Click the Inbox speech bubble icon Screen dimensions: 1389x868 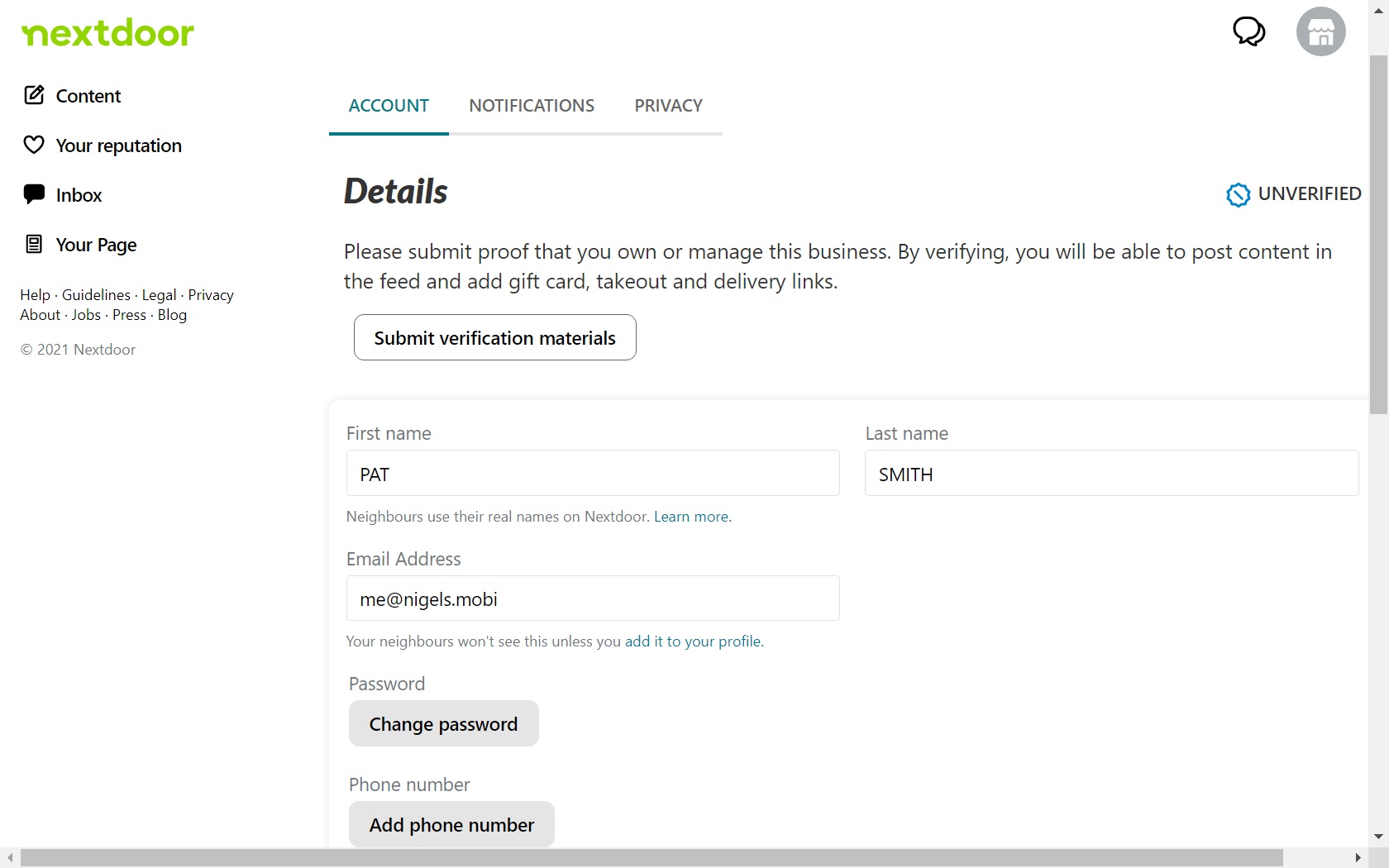click(34, 194)
